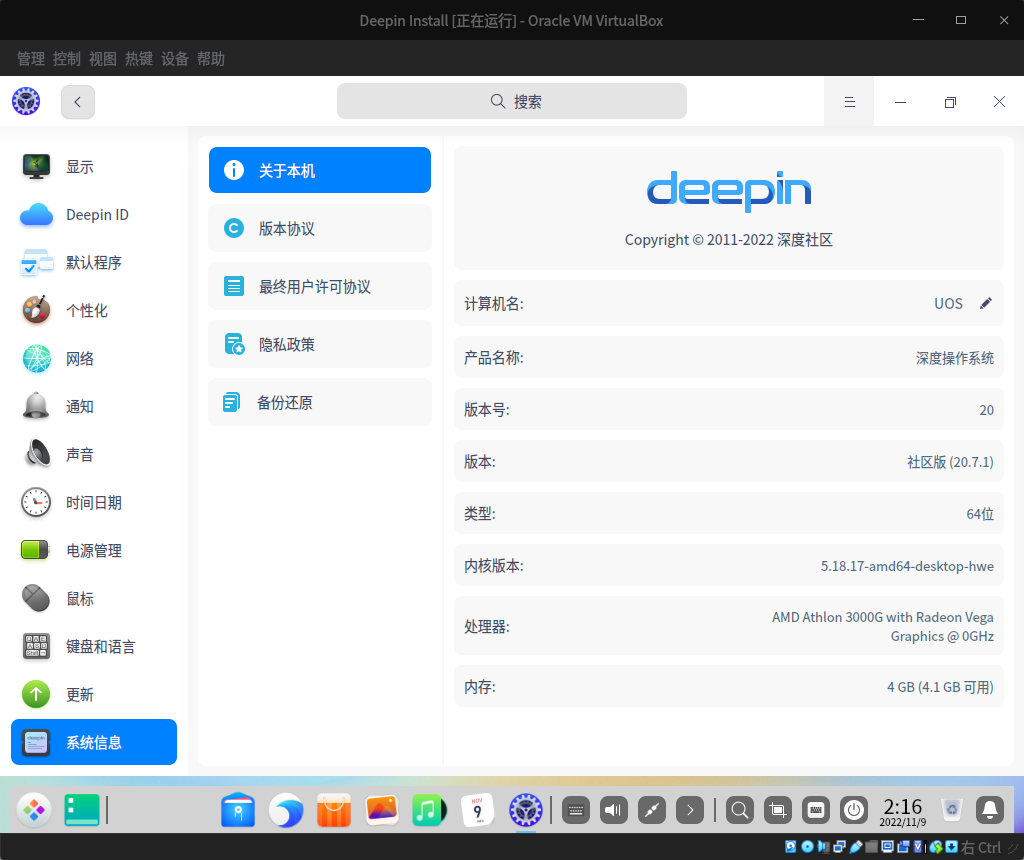Select 声音 (Sound) in the sidebar
This screenshot has width=1024, height=860.
coord(94,454)
